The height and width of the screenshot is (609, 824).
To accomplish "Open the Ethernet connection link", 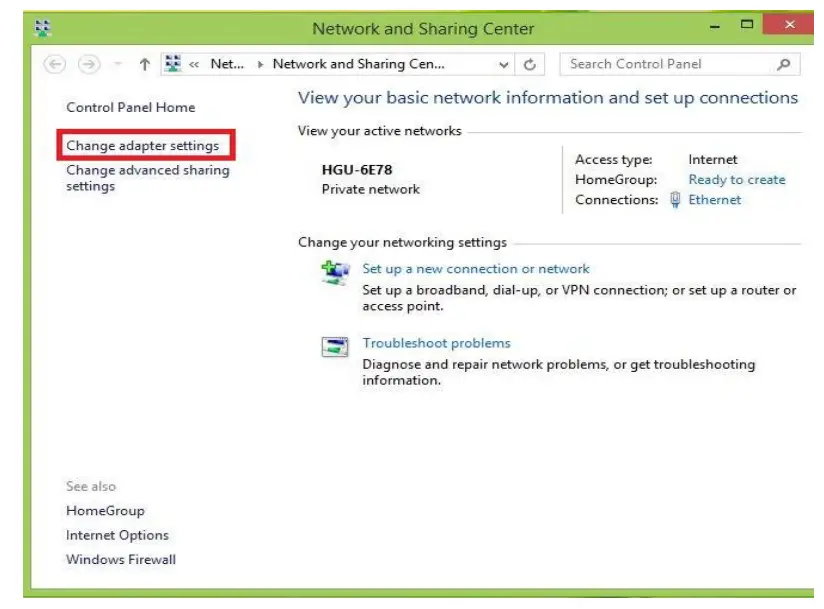I will 714,200.
